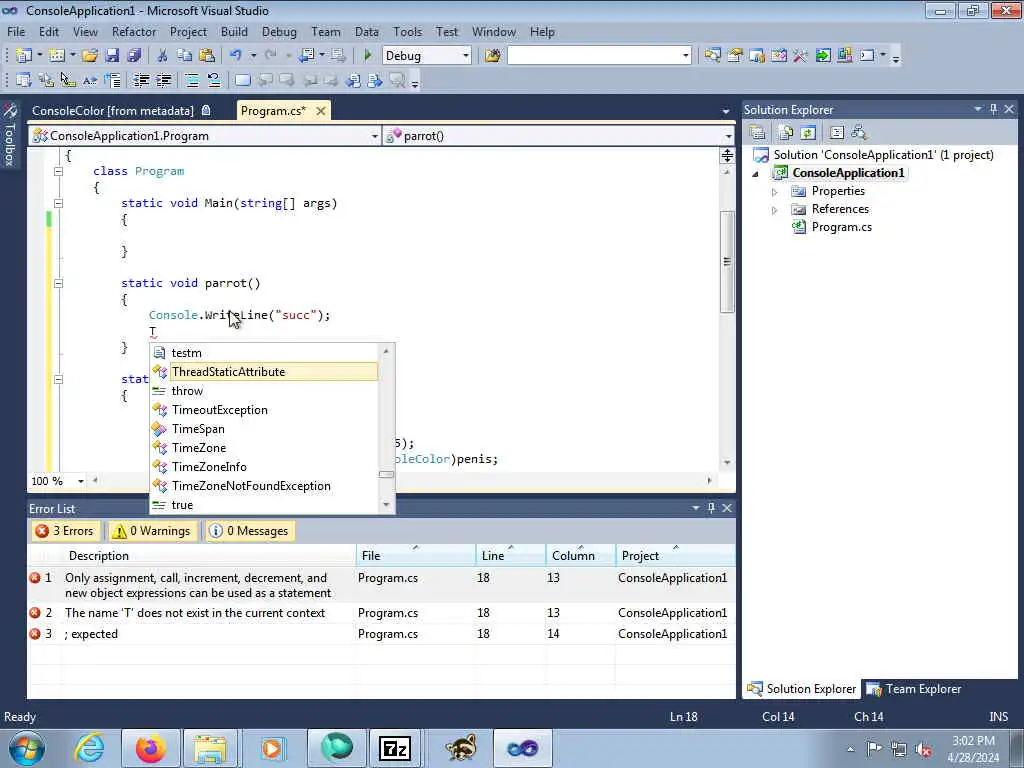1024x768 pixels.
Task: Open the 100 % zoom dropdown
Action: (80, 481)
